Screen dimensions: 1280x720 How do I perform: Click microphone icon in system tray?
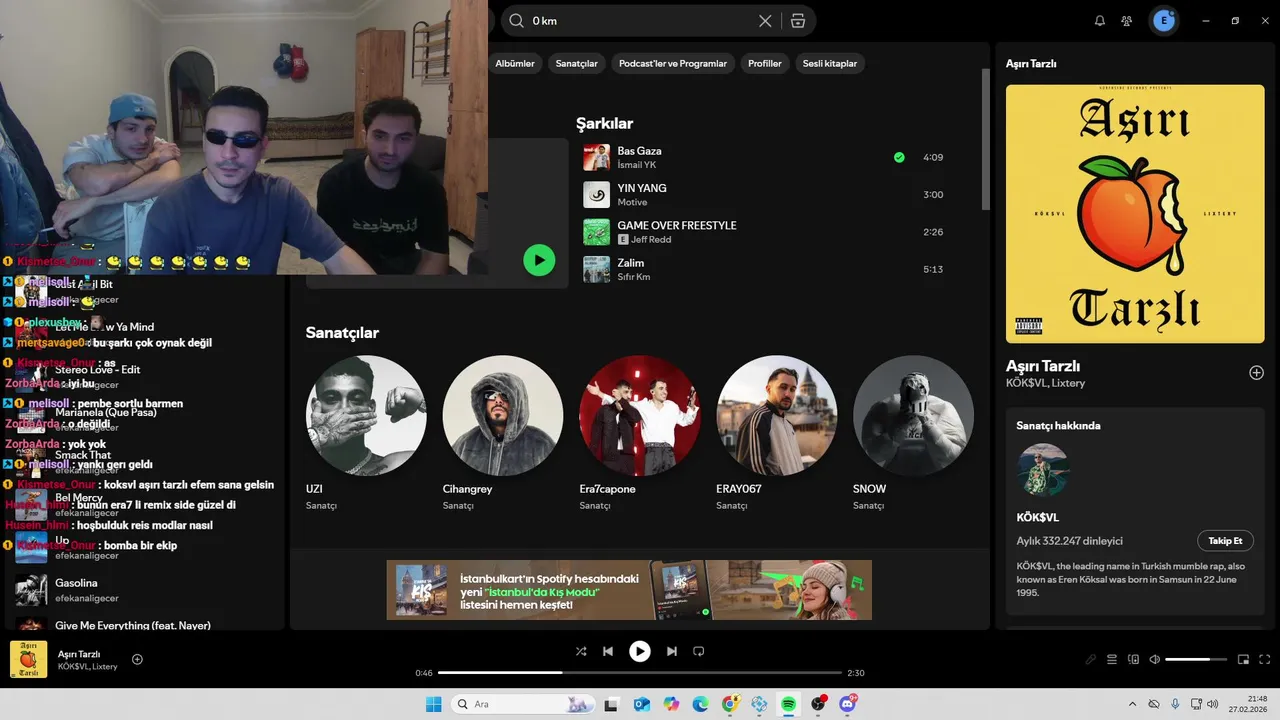1175,704
